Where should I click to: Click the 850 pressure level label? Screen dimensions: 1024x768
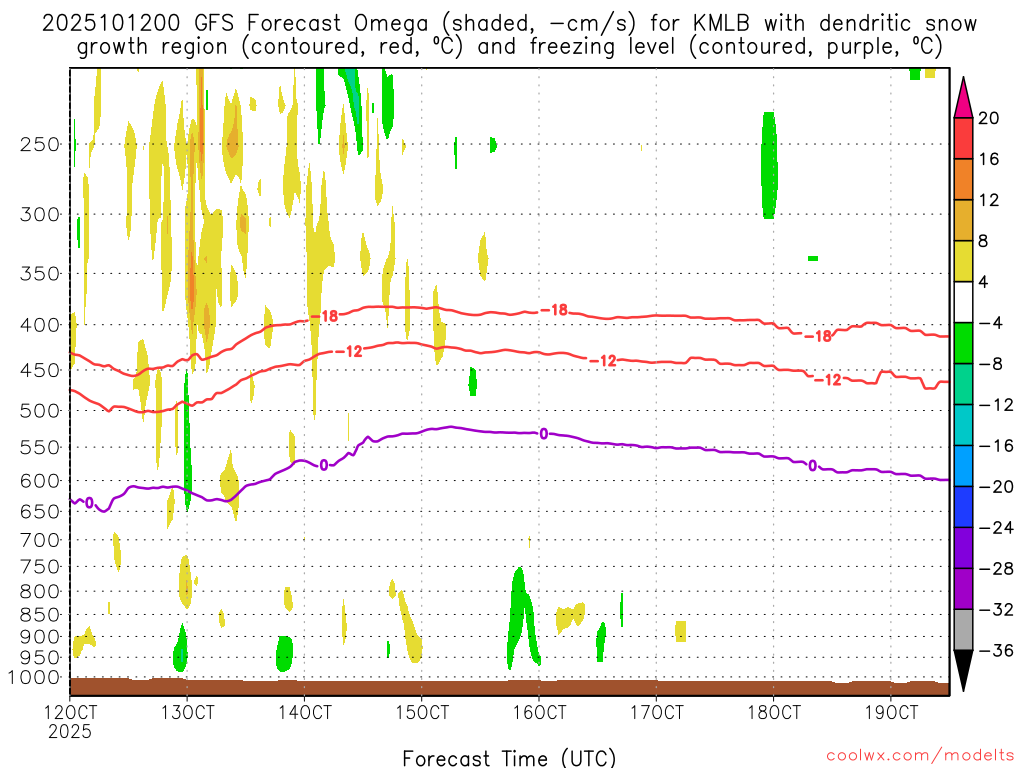(40, 615)
